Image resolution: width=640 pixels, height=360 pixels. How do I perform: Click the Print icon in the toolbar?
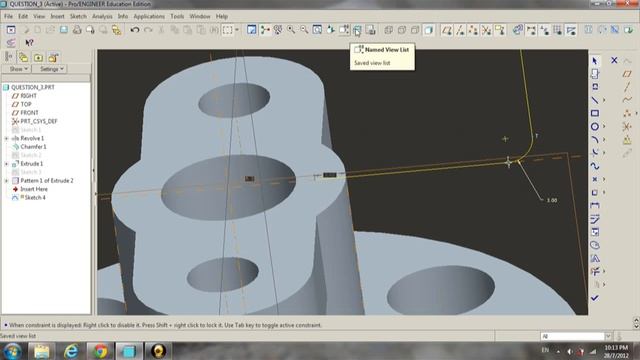[x=77, y=30]
